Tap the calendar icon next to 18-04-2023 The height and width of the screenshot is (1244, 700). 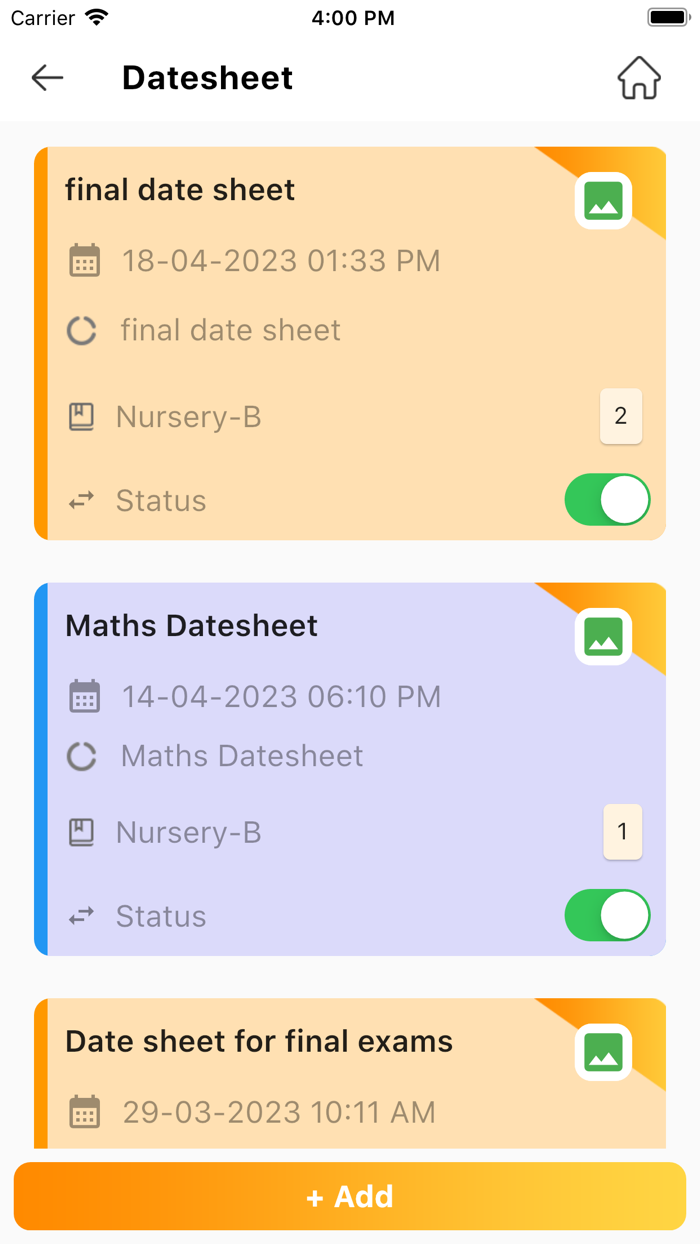85,260
